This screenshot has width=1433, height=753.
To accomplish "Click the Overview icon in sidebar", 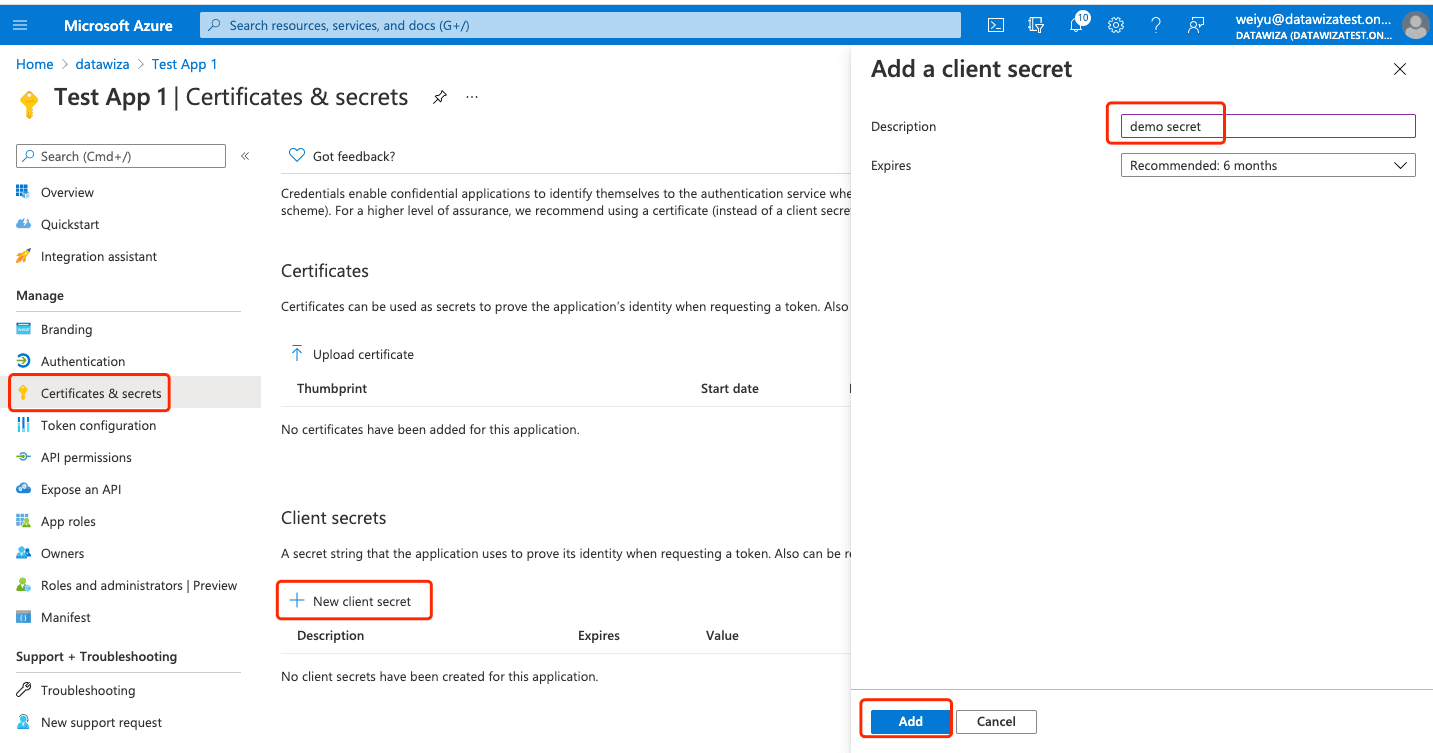I will point(23,192).
